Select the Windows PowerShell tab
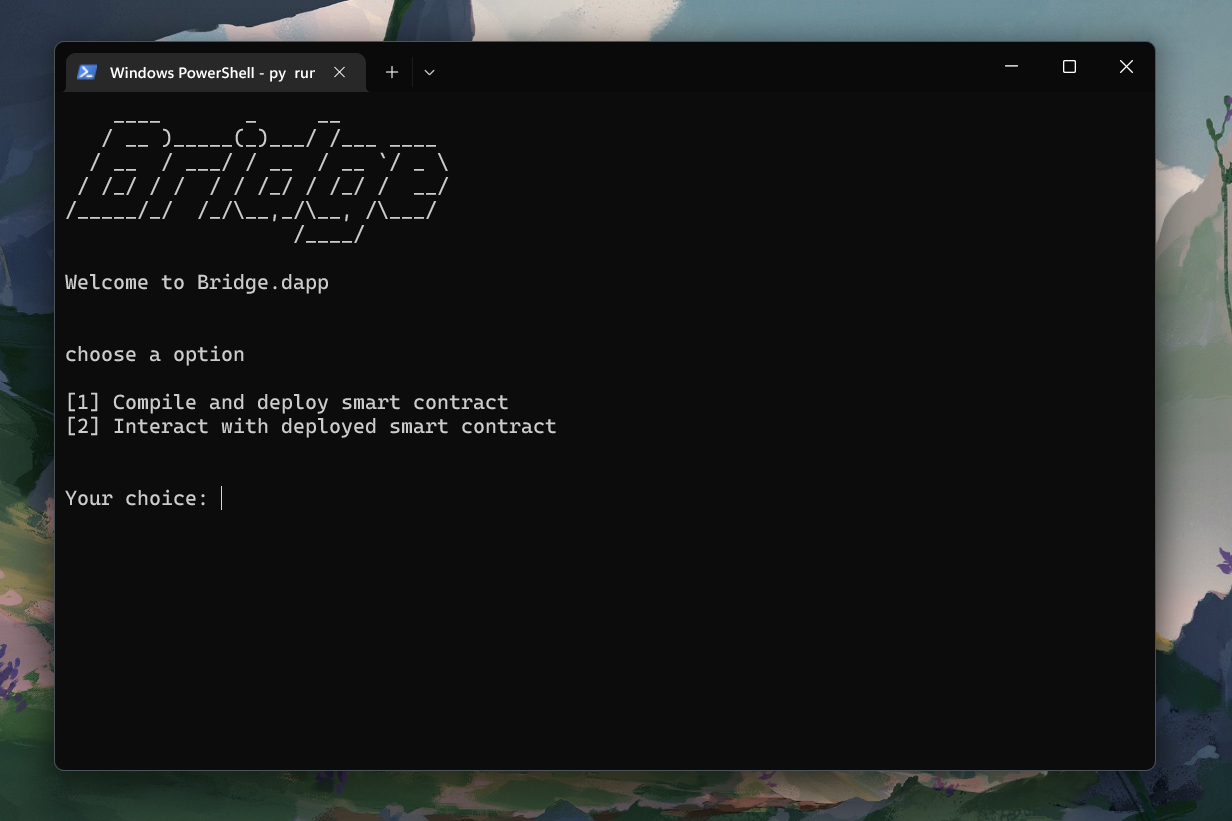This screenshot has width=1232, height=821. 216,72
